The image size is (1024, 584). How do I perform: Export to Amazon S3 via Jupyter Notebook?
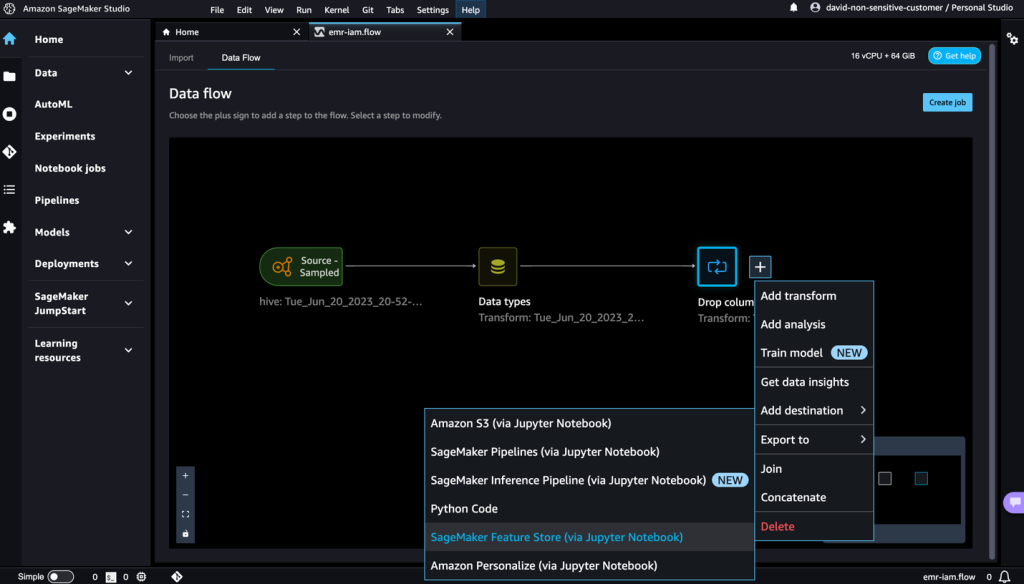tap(589, 423)
